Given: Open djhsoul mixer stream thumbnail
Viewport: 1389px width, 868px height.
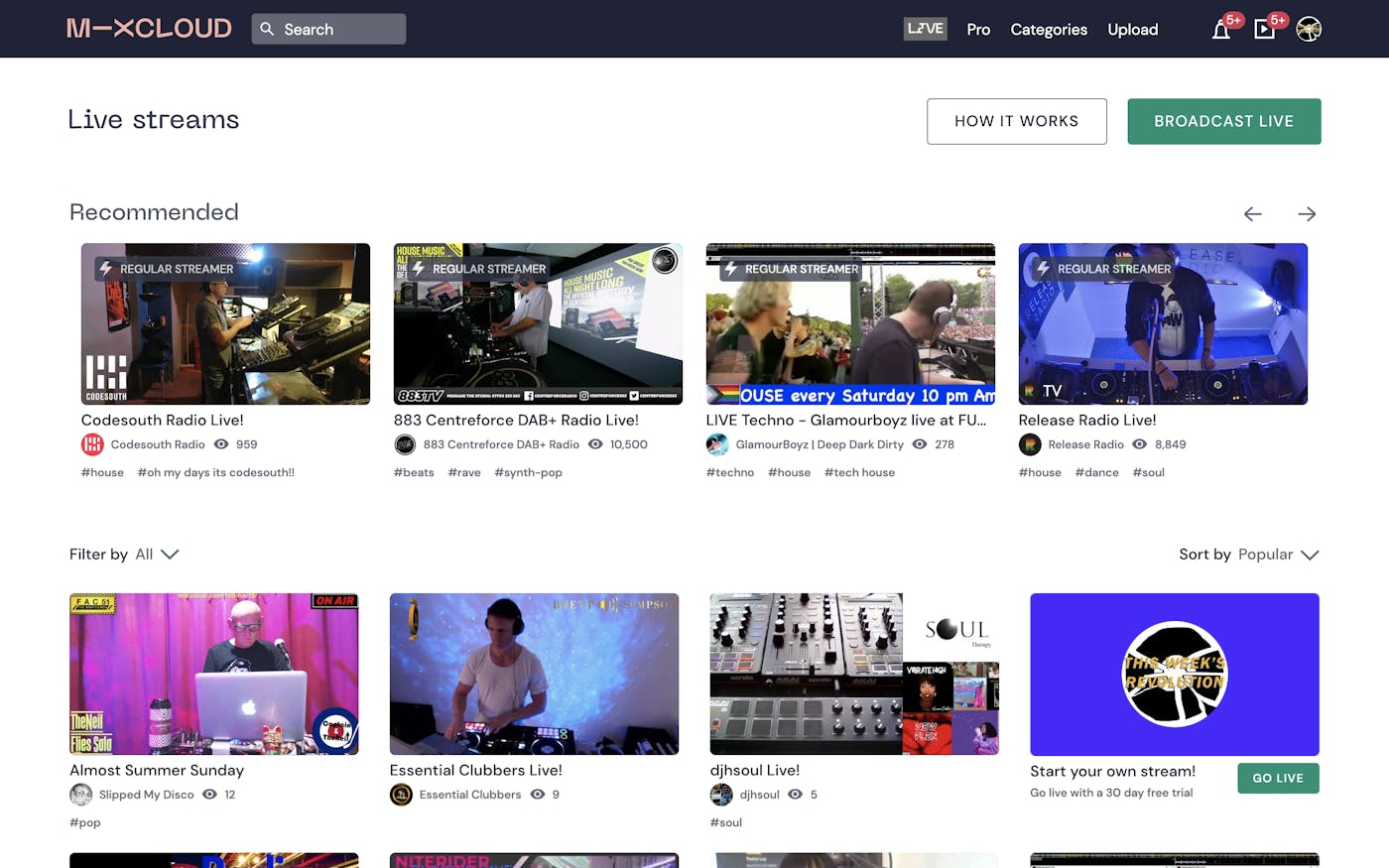Looking at the screenshot, I should (x=854, y=674).
